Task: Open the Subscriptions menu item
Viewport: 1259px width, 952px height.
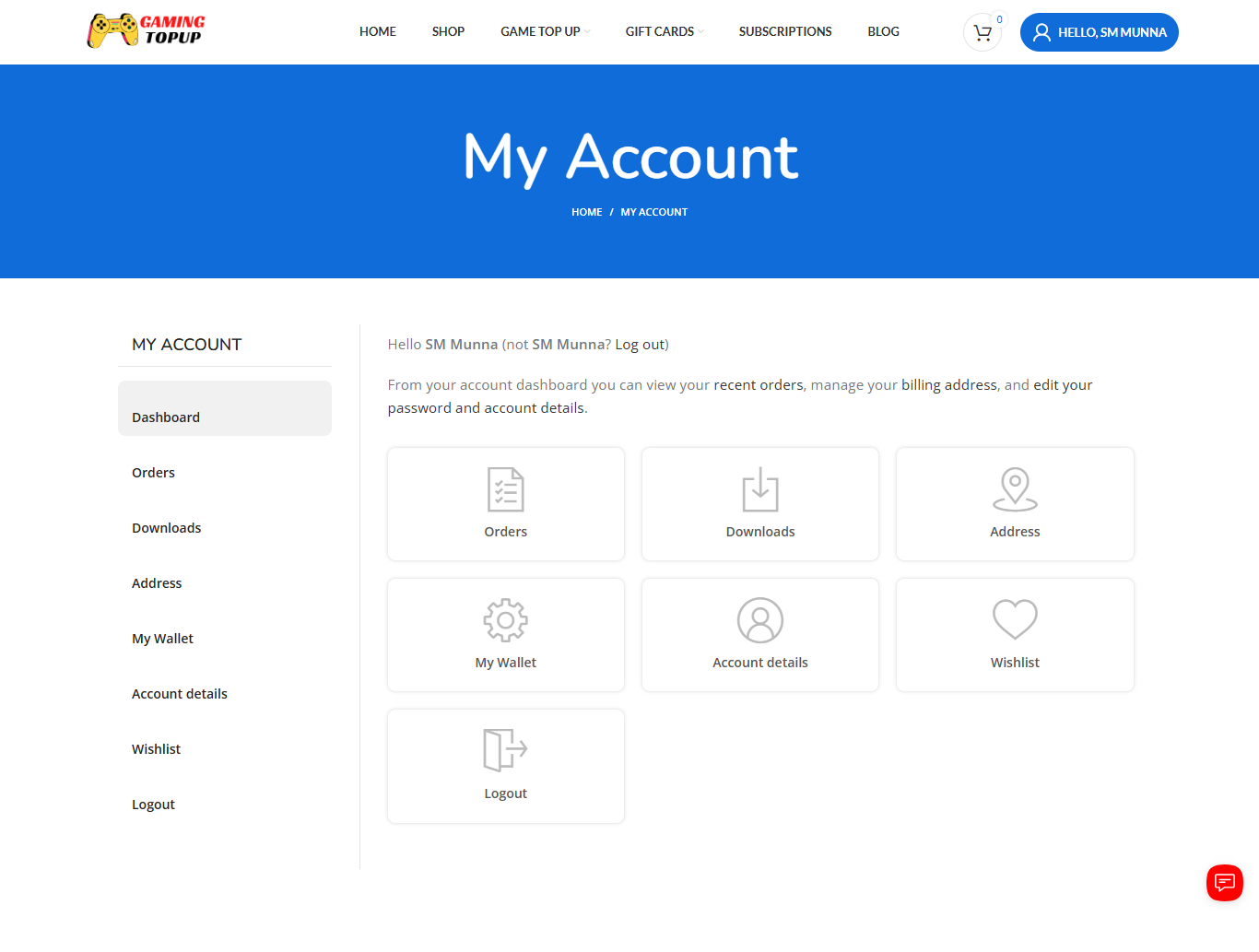Action: tap(785, 31)
